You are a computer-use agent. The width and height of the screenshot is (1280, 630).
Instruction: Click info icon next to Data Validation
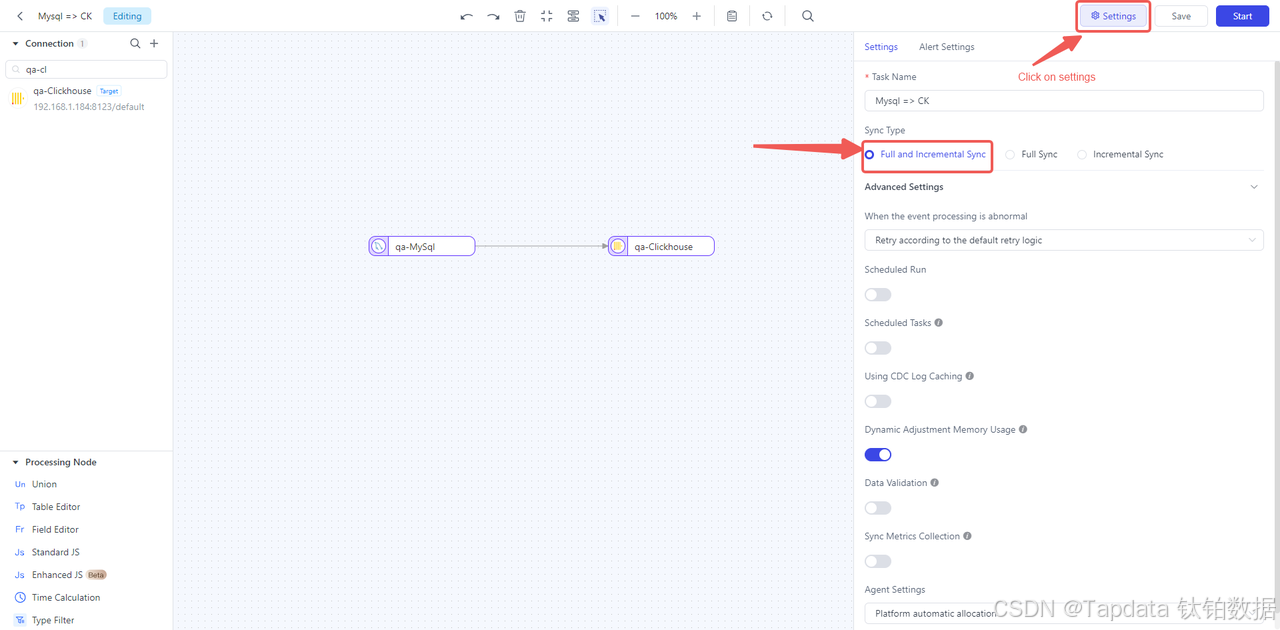[x=935, y=483]
